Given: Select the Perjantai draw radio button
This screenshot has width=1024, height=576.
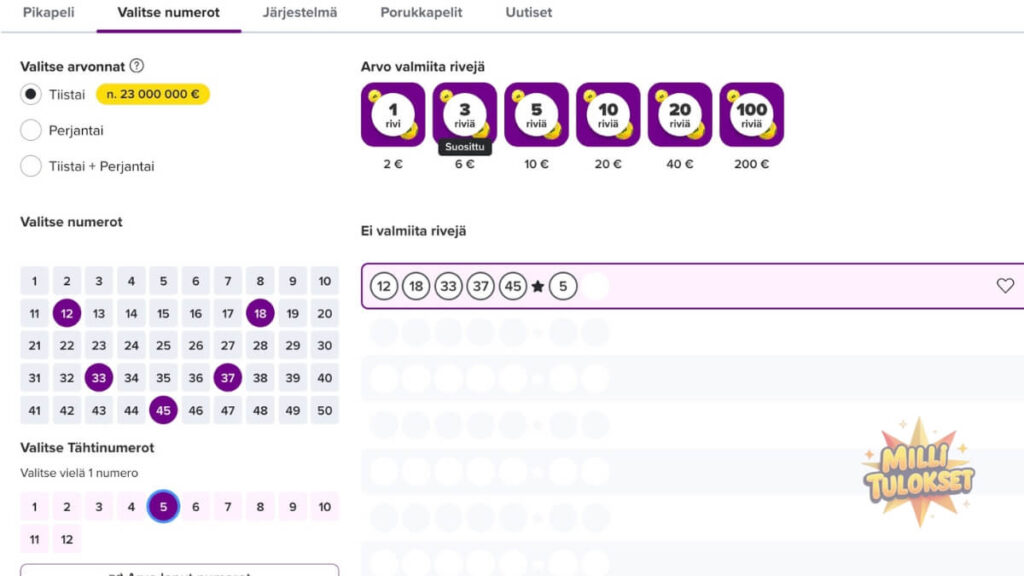Looking at the screenshot, I should point(31,130).
